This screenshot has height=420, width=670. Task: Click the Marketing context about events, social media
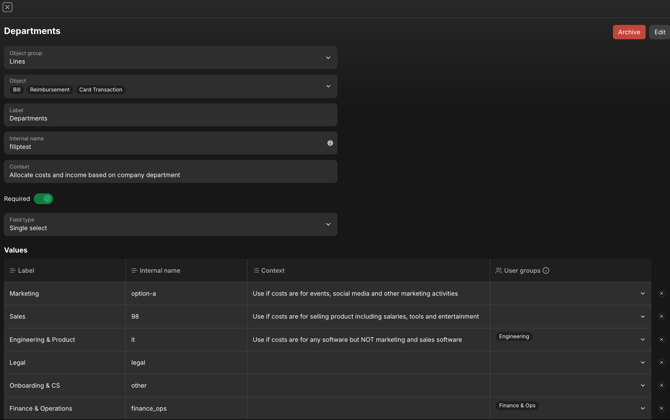368,294
